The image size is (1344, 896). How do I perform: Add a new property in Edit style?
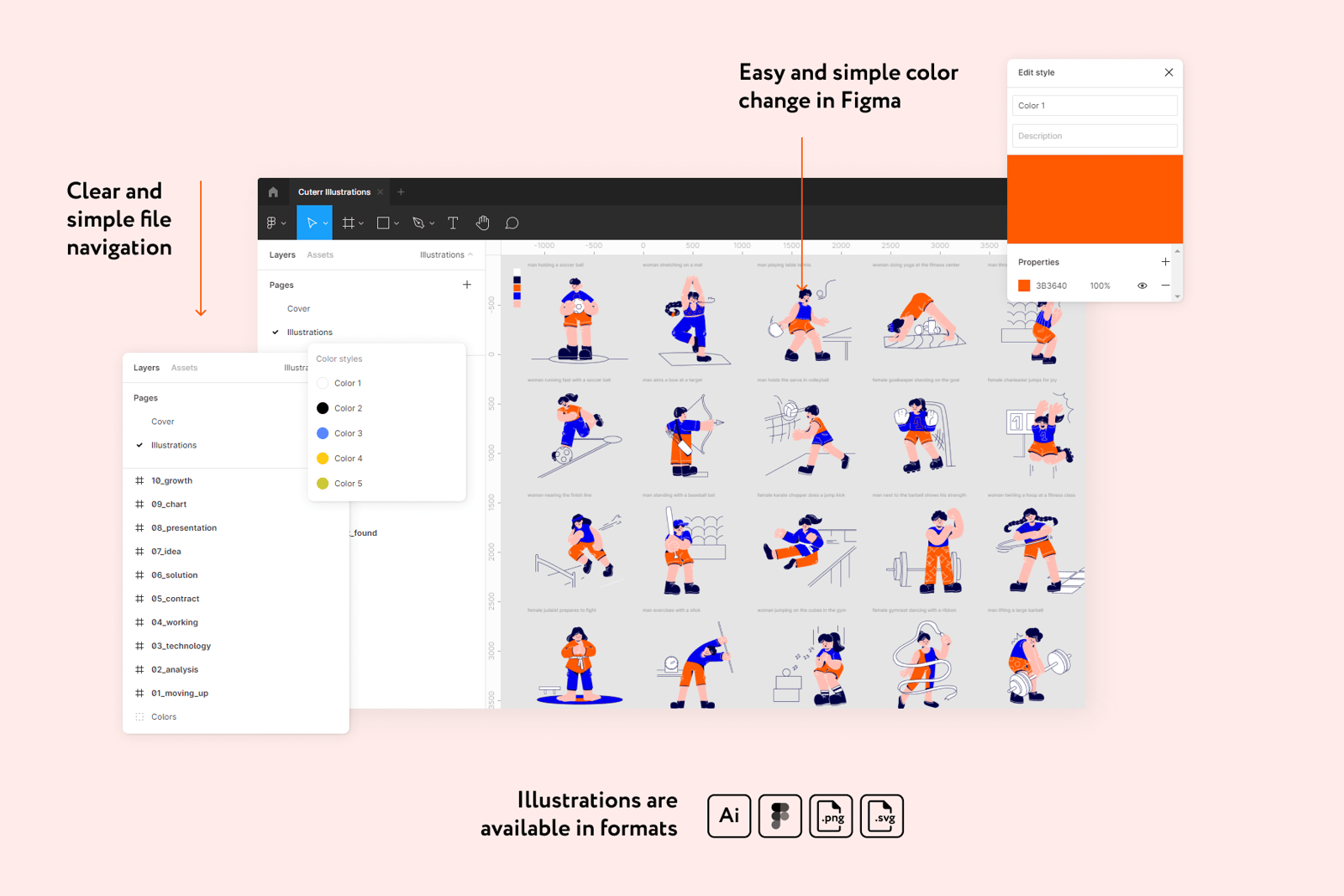1165,262
